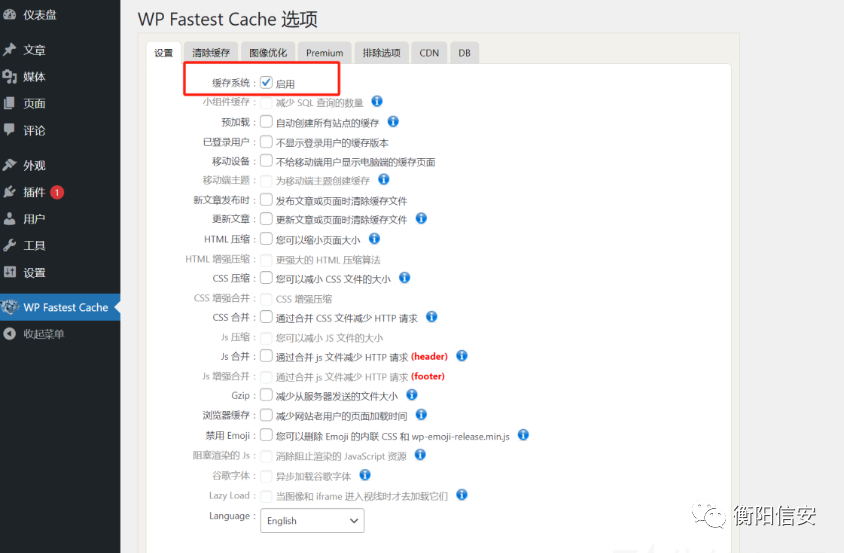Click the 插件 plugins plug icon
Viewport: 844px width, 553px height.
point(9,192)
